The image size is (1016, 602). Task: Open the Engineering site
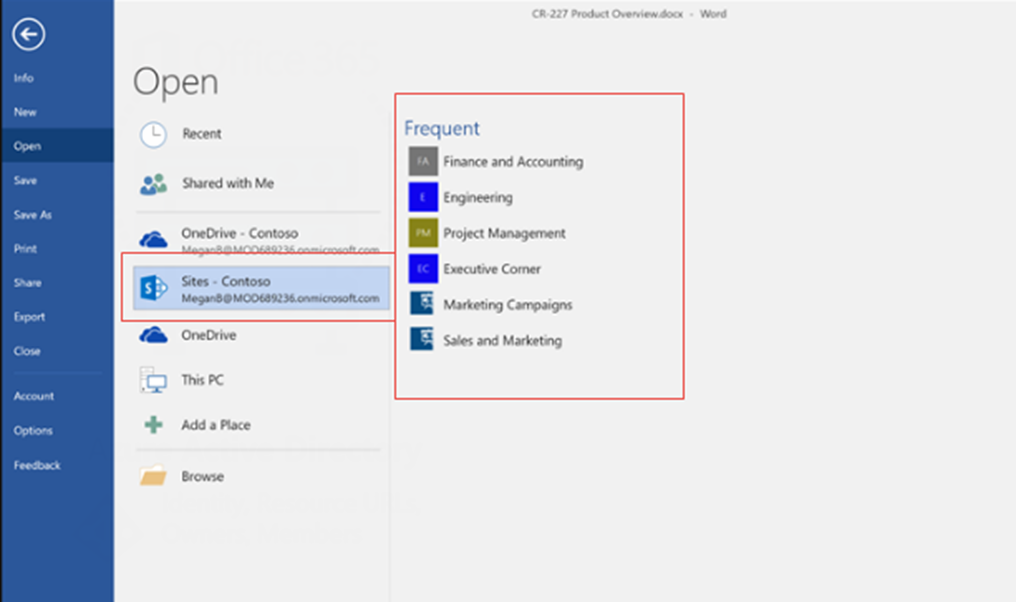(x=478, y=197)
